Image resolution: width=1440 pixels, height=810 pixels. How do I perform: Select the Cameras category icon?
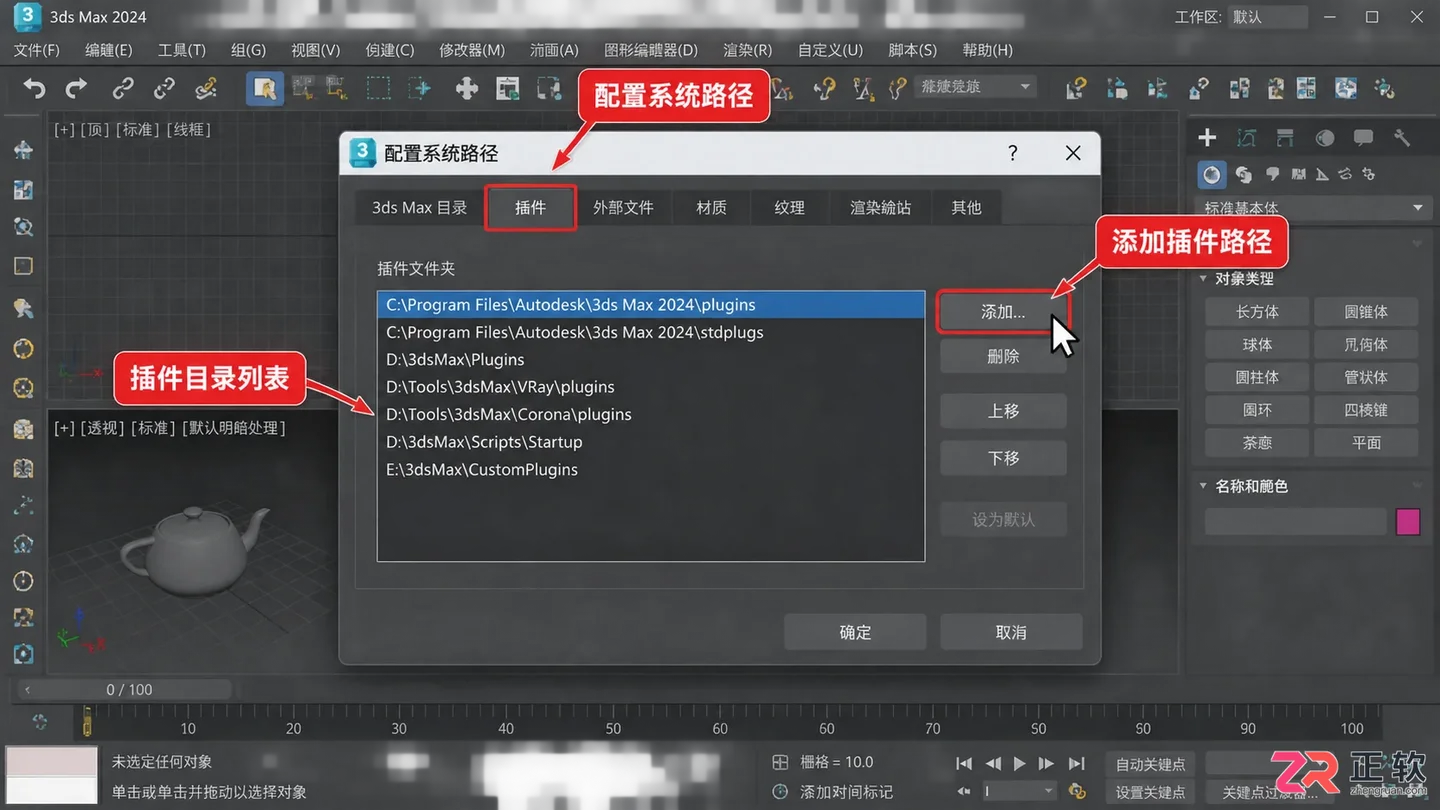[1298, 175]
